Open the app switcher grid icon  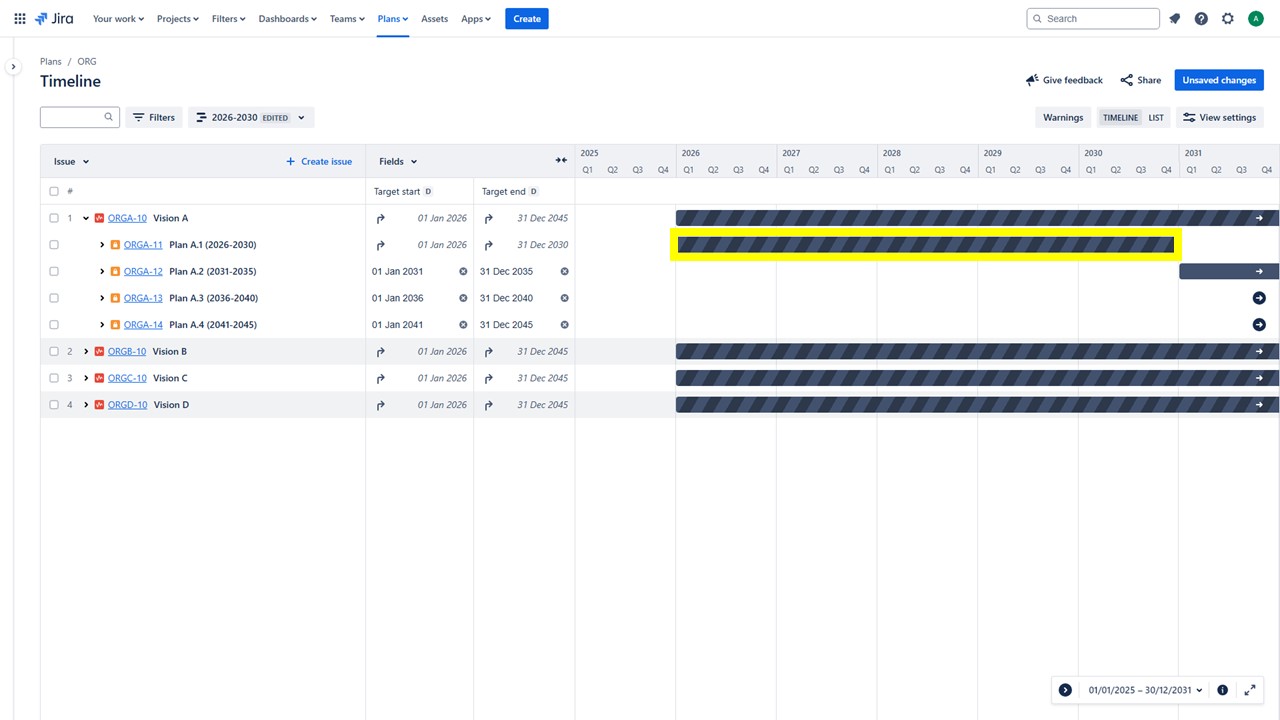pos(20,18)
